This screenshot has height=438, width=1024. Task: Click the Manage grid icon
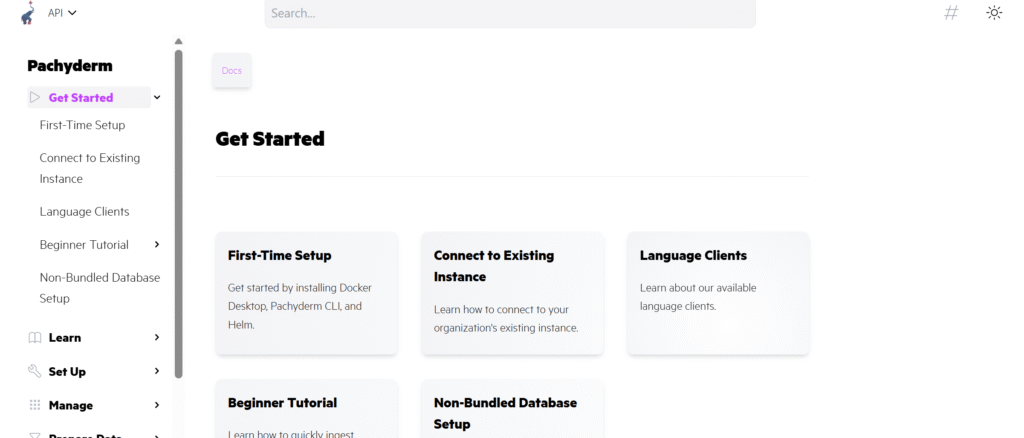point(35,405)
